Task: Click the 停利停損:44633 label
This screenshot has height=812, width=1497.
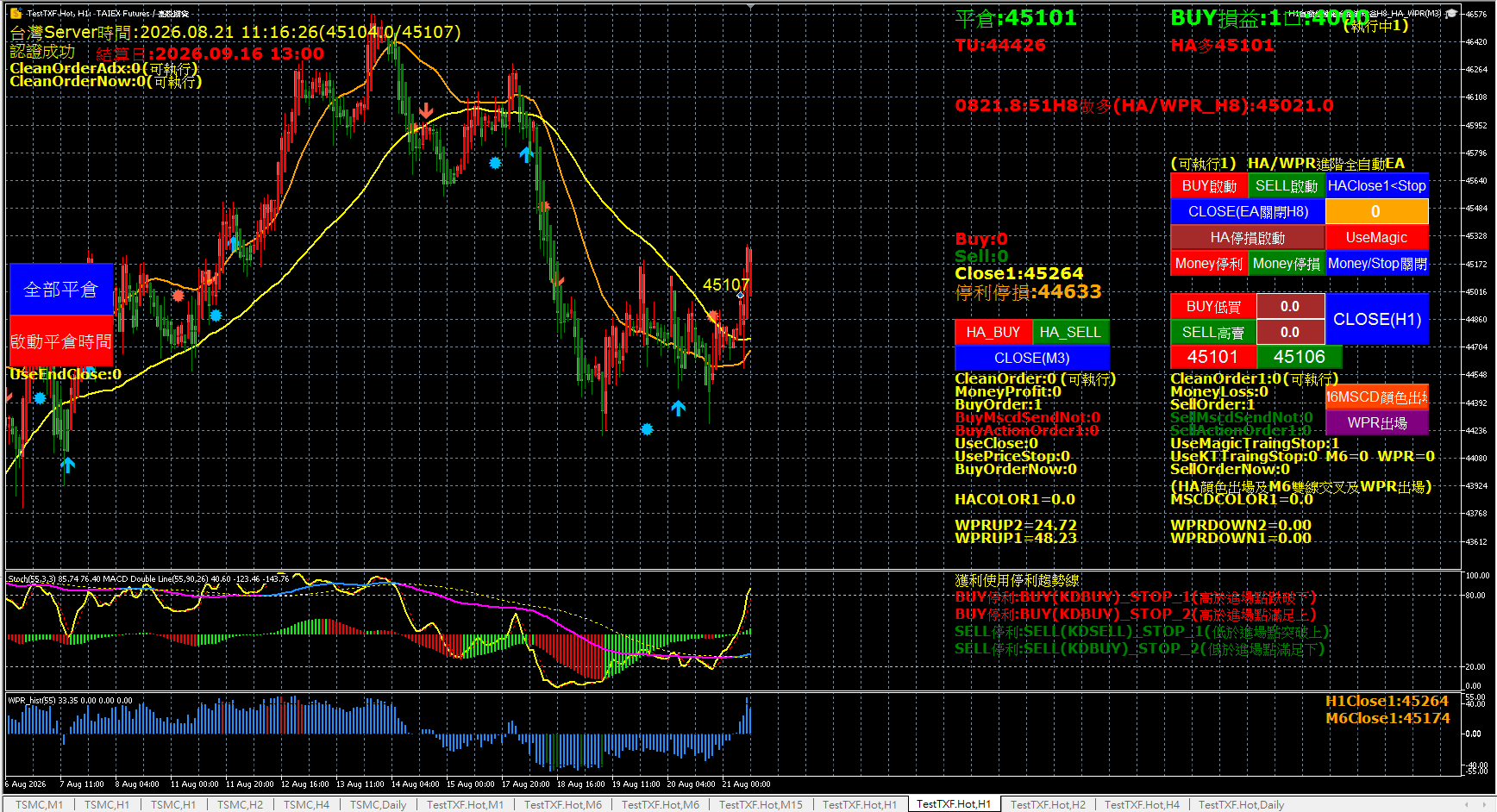Action: [1028, 292]
